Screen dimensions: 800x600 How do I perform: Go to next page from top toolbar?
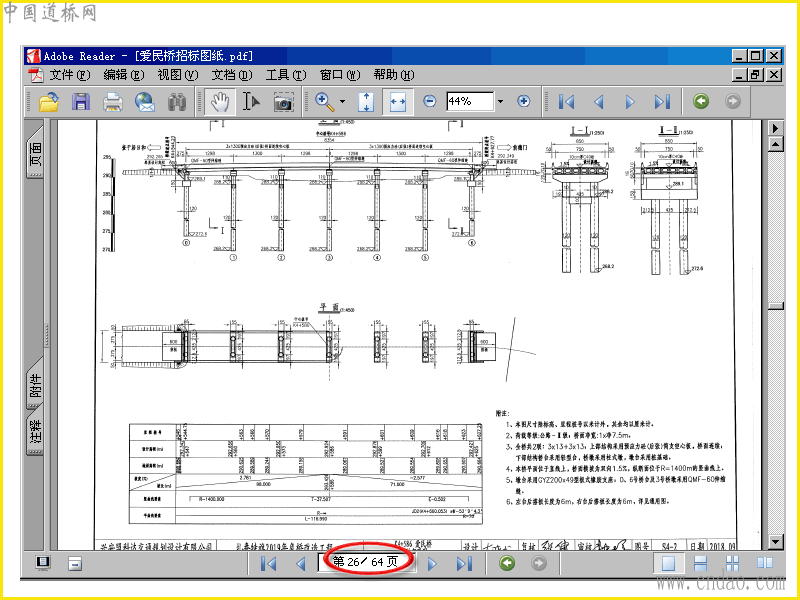coord(630,102)
